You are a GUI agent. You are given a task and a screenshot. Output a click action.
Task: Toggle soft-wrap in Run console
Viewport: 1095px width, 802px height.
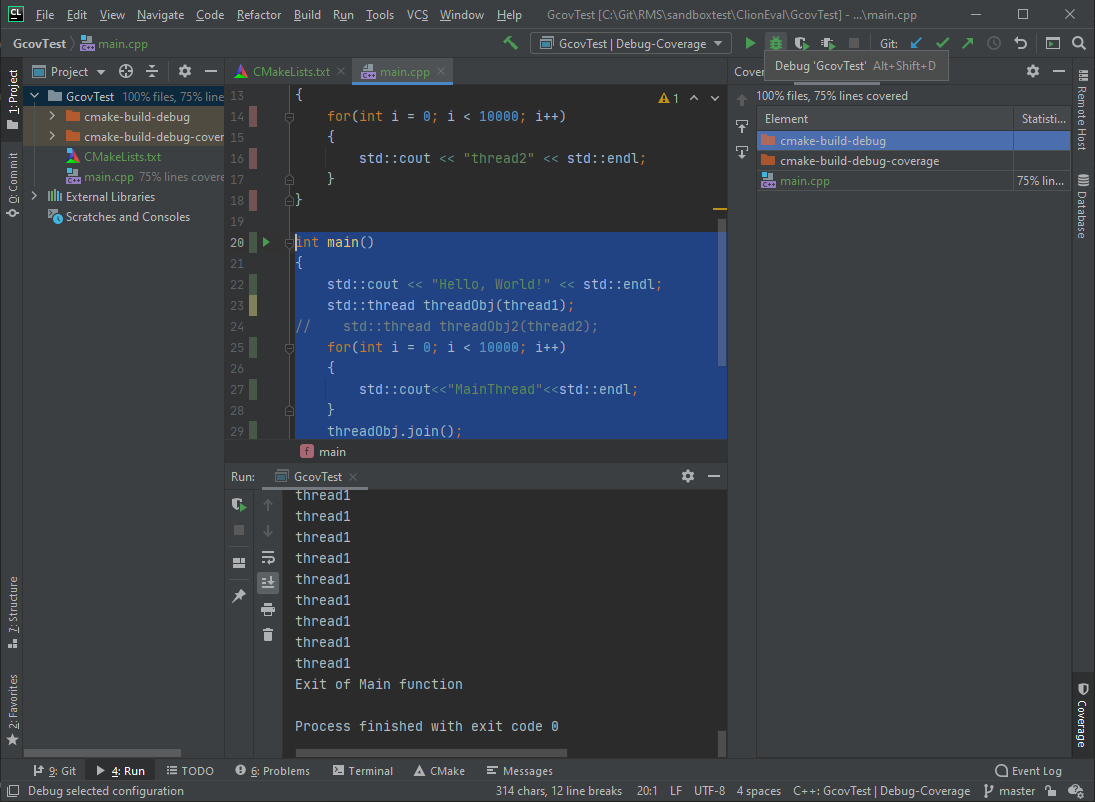point(268,557)
